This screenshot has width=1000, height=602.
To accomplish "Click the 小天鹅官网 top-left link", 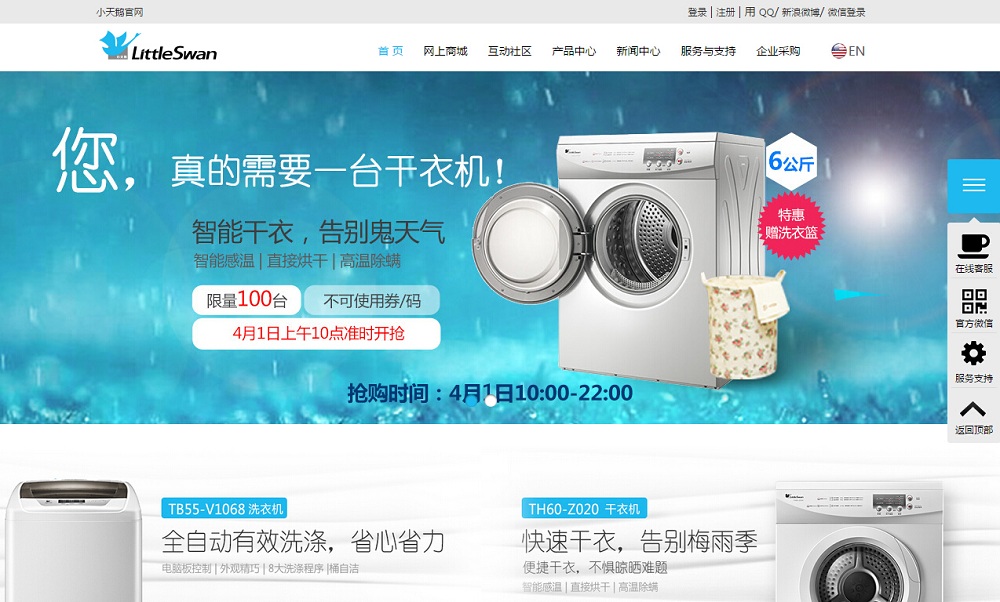I will 120,12.
